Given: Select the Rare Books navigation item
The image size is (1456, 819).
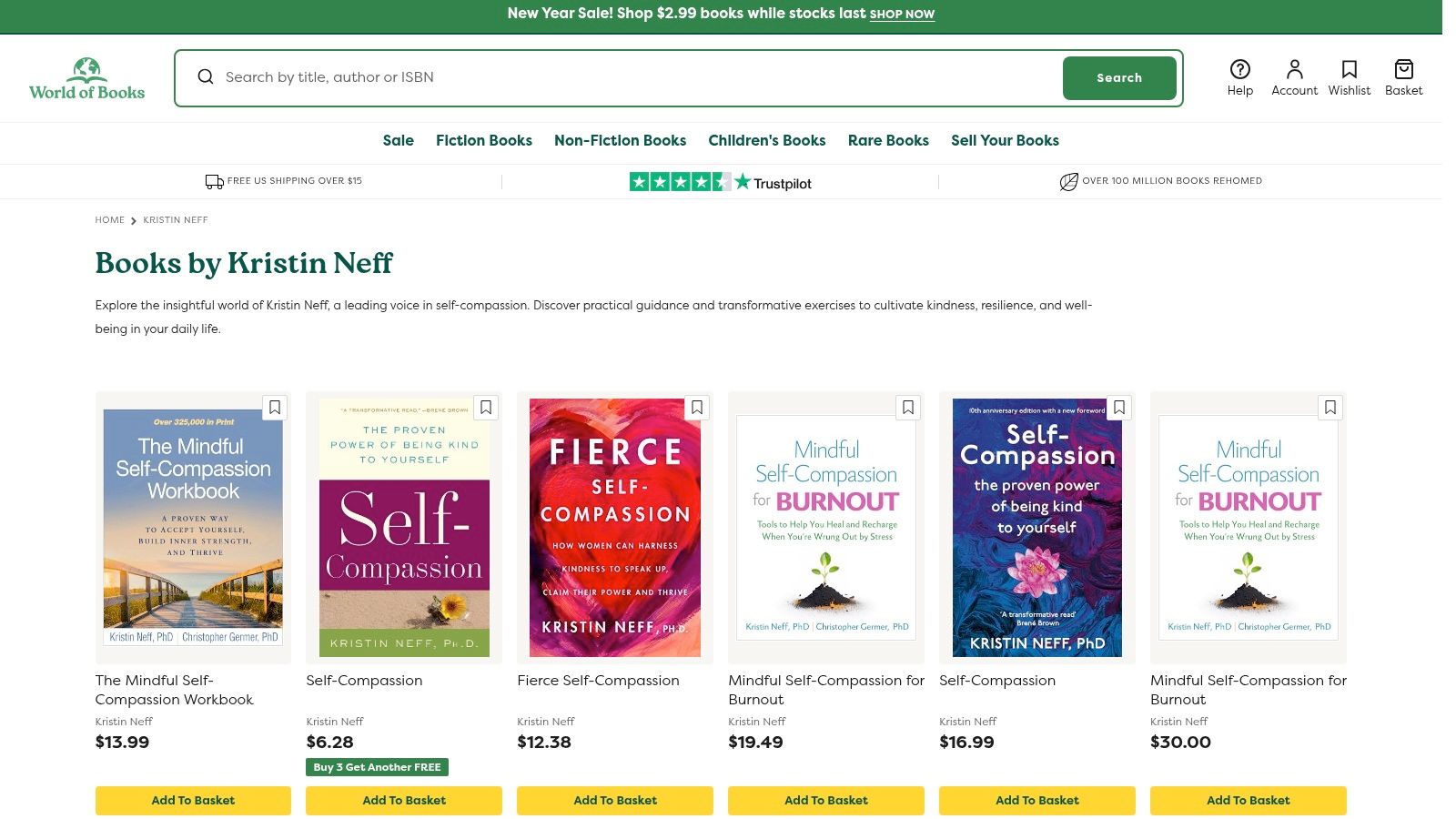Looking at the screenshot, I should [888, 141].
